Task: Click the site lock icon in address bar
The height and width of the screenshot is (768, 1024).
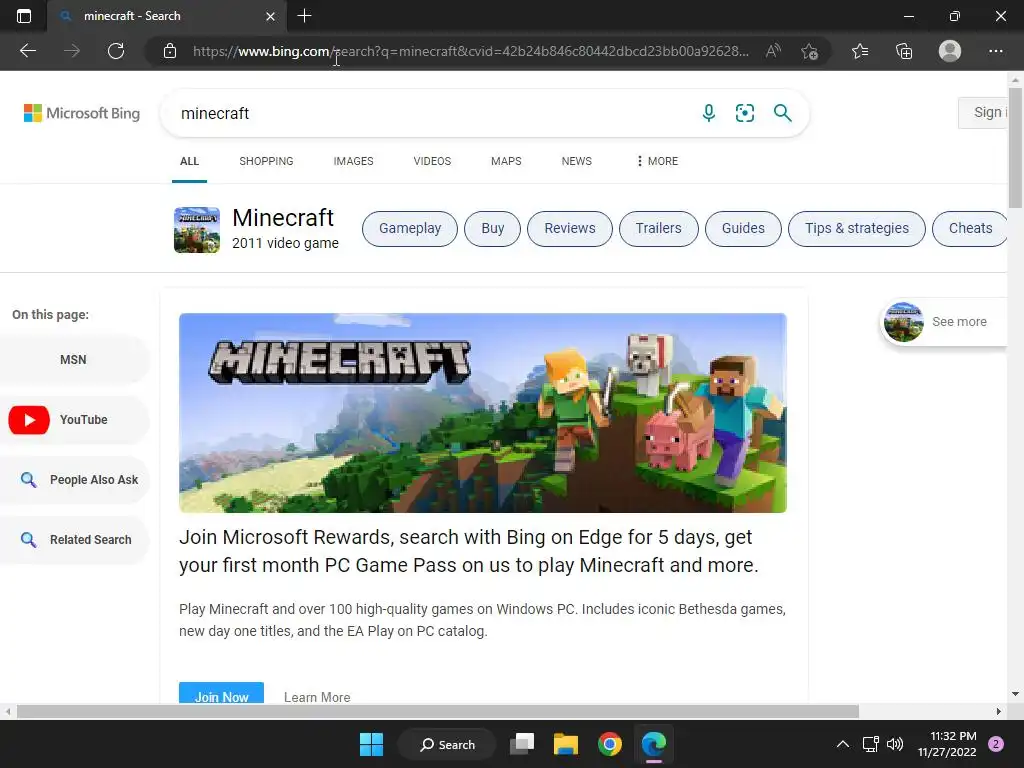Action: (170, 51)
